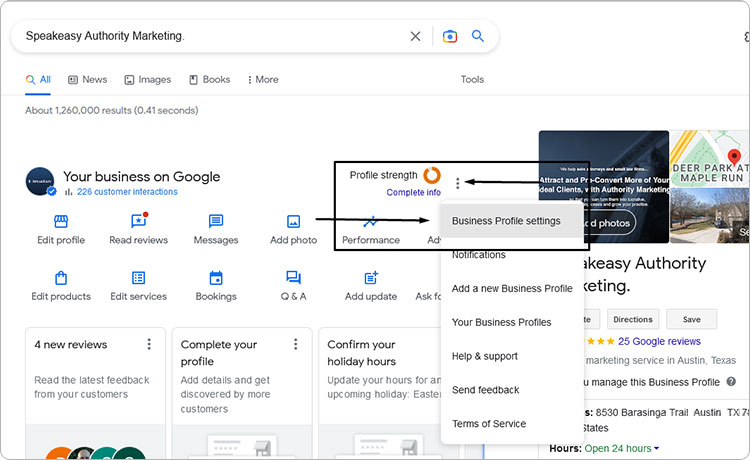The height and width of the screenshot is (460, 750).
Task: Expand the More search filters
Action: 263,80
